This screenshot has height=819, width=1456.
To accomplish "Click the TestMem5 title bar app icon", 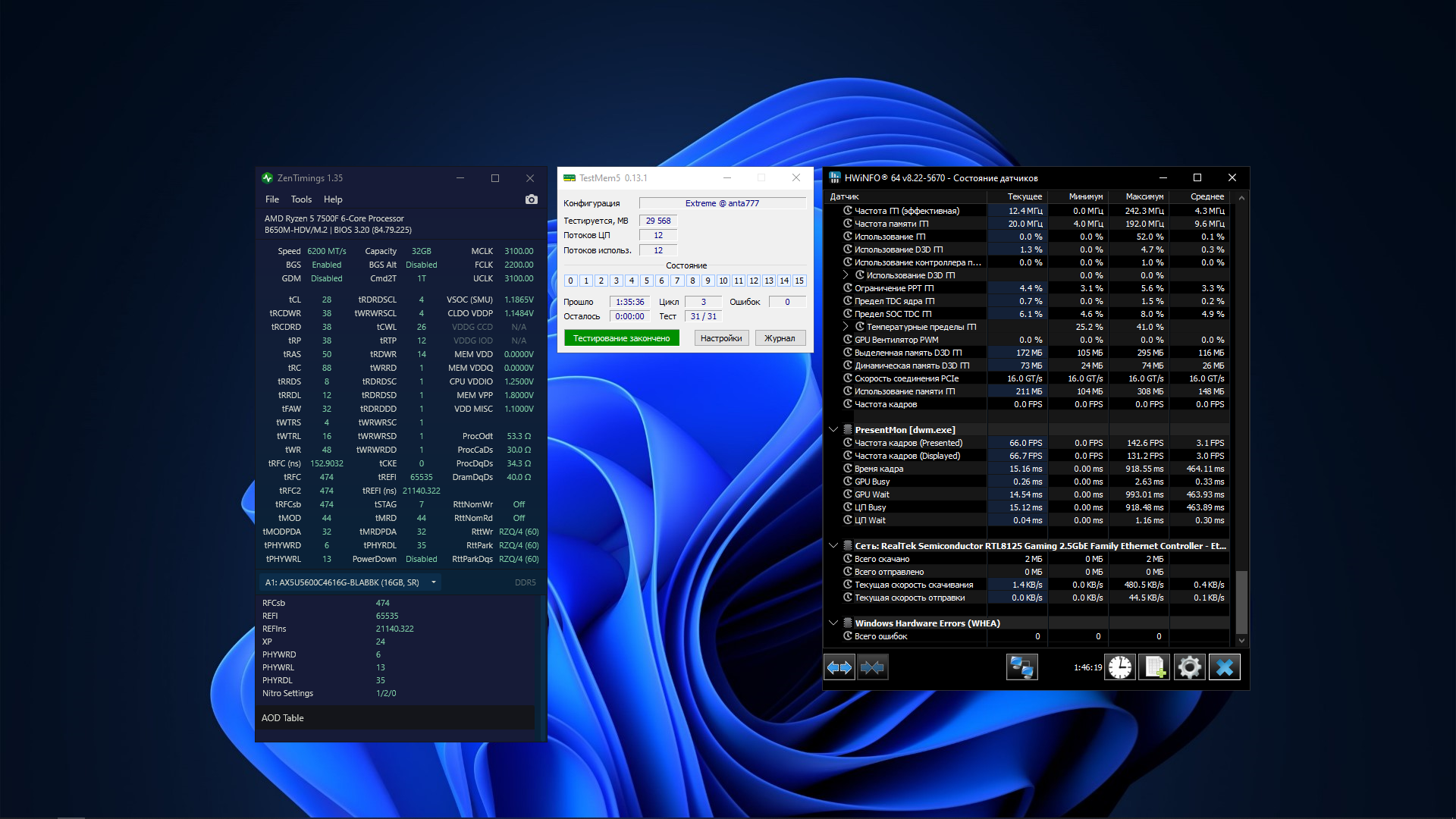I will (x=570, y=178).
